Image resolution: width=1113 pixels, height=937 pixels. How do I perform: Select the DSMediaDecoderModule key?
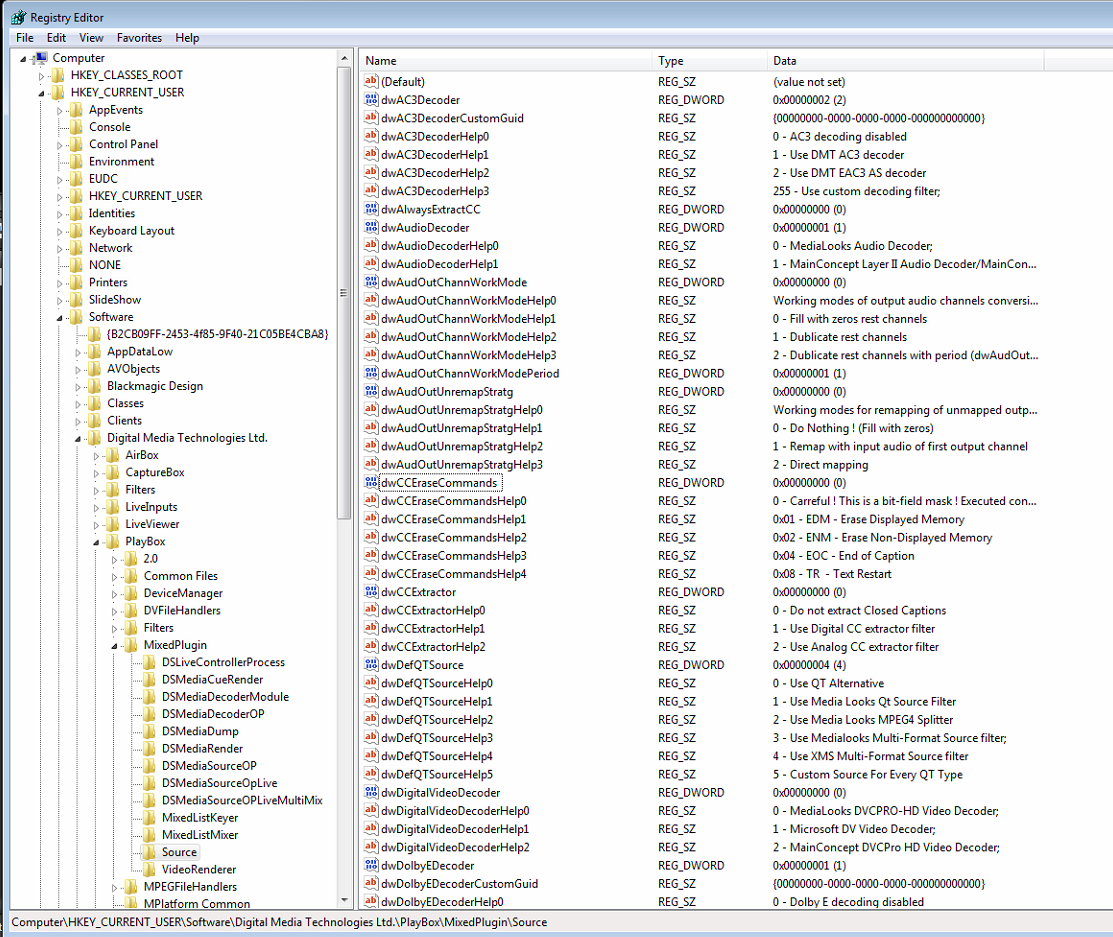pyautogui.click(x=225, y=697)
